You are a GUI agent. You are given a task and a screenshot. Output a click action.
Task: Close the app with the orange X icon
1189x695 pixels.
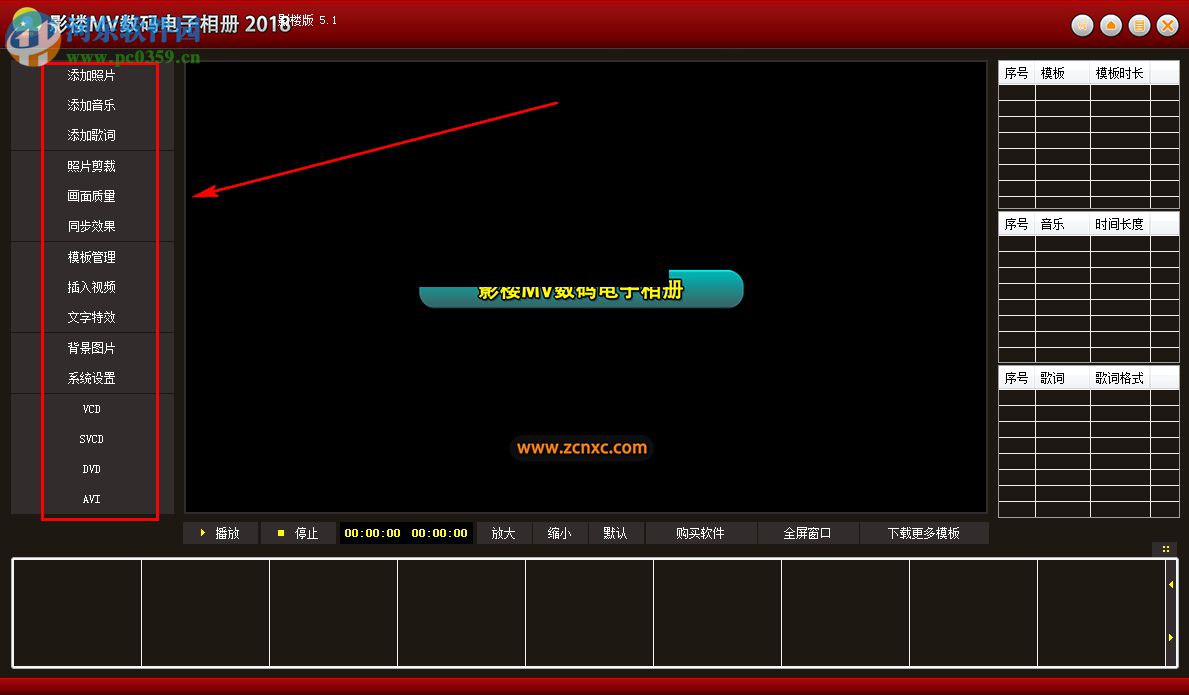[x=1168, y=26]
